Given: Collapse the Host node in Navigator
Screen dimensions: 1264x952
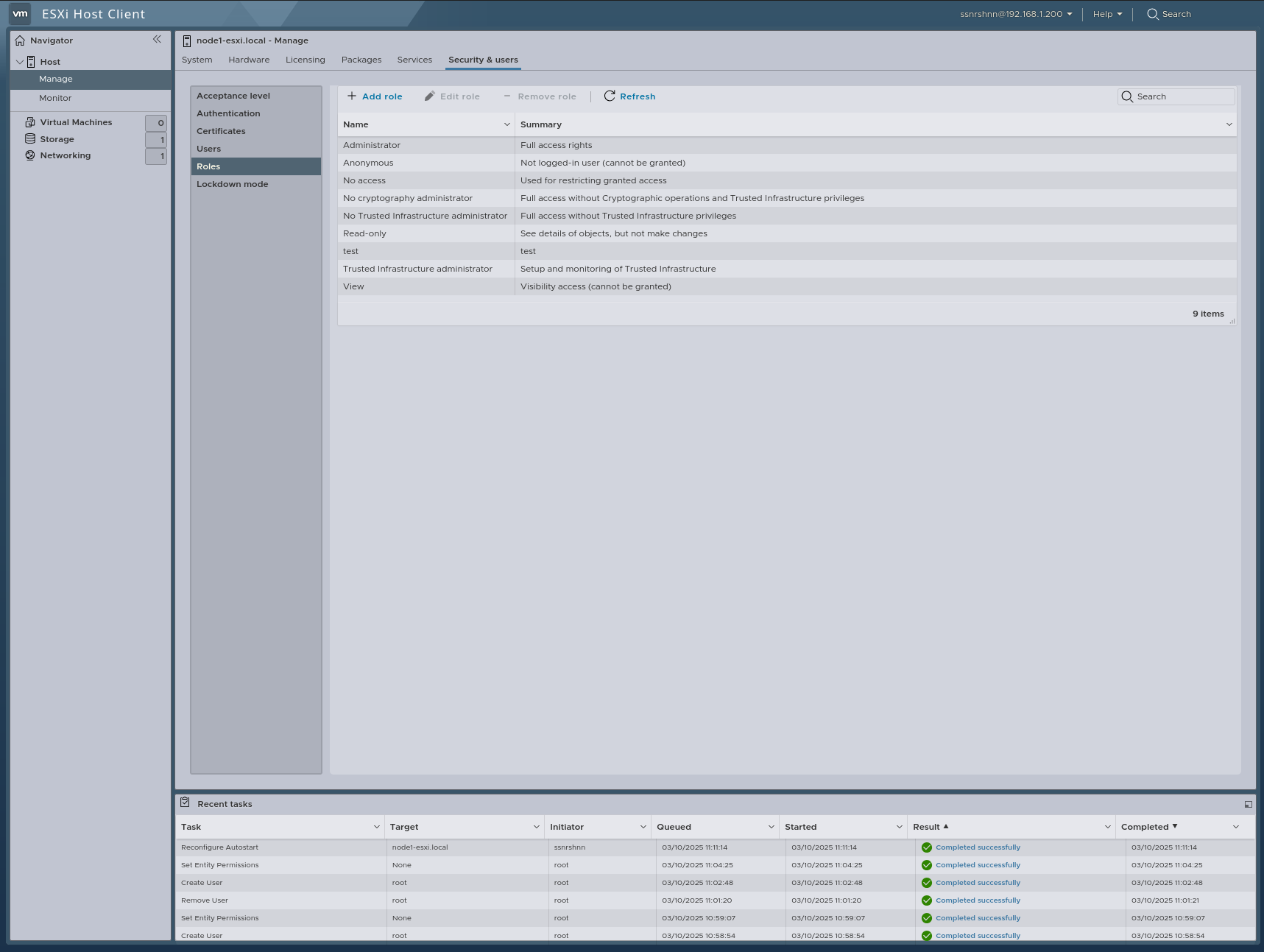Looking at the screenshot, I should pyautogui.click(x=20, y=61).
